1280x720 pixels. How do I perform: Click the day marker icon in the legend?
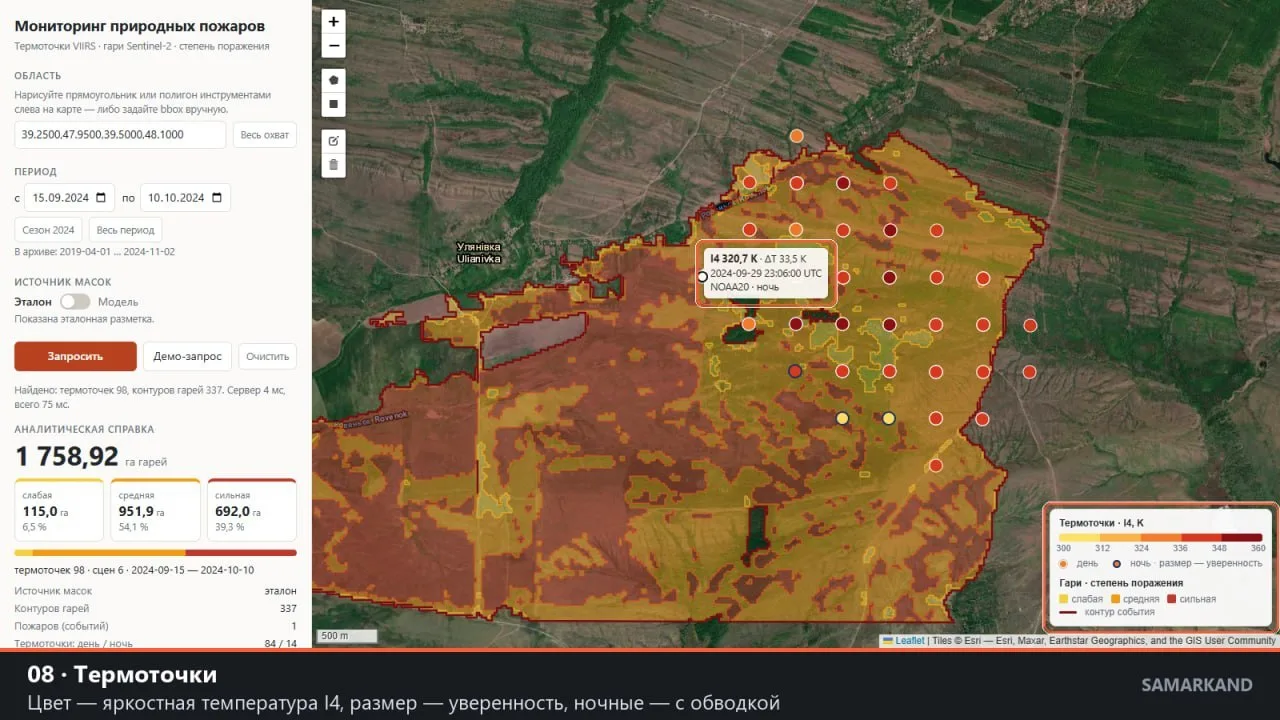pos(1064,563)
